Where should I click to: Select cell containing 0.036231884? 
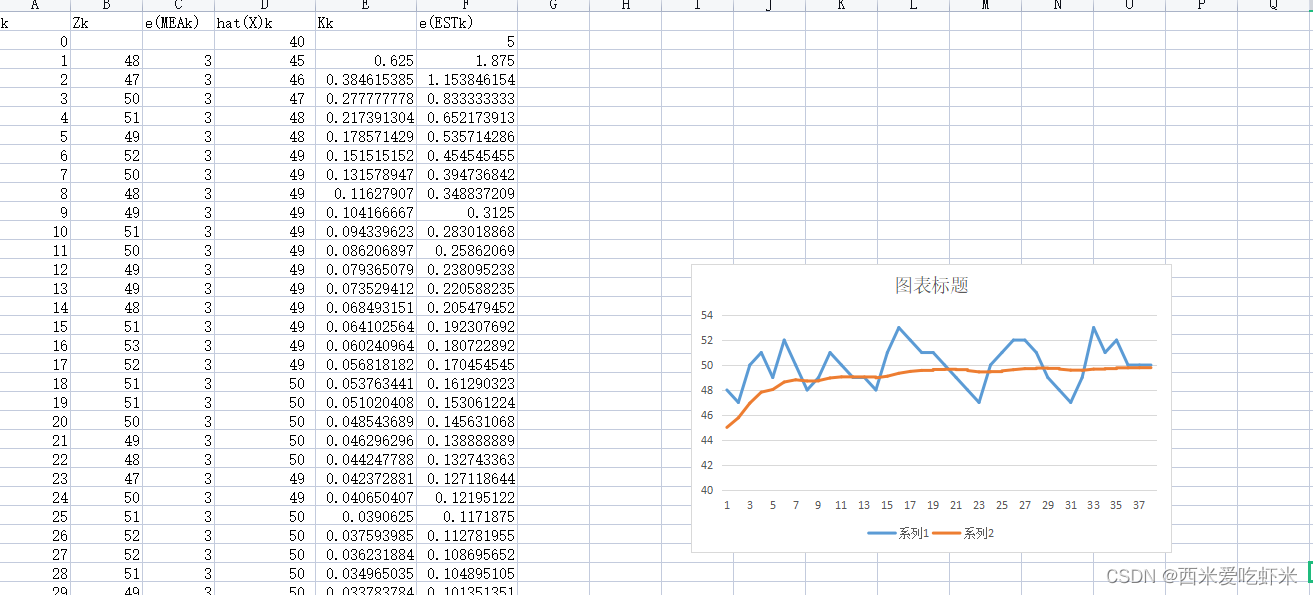point(366,554)
